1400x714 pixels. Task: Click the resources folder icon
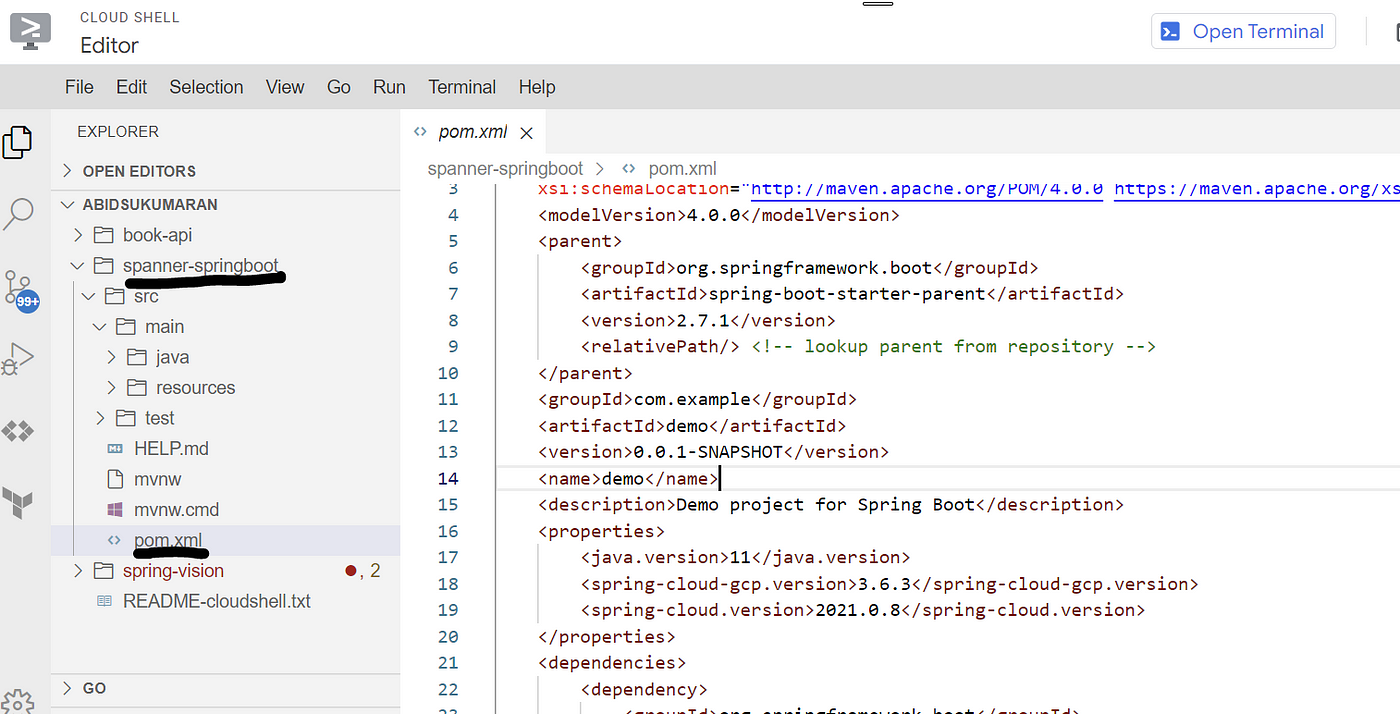(137, 387)
